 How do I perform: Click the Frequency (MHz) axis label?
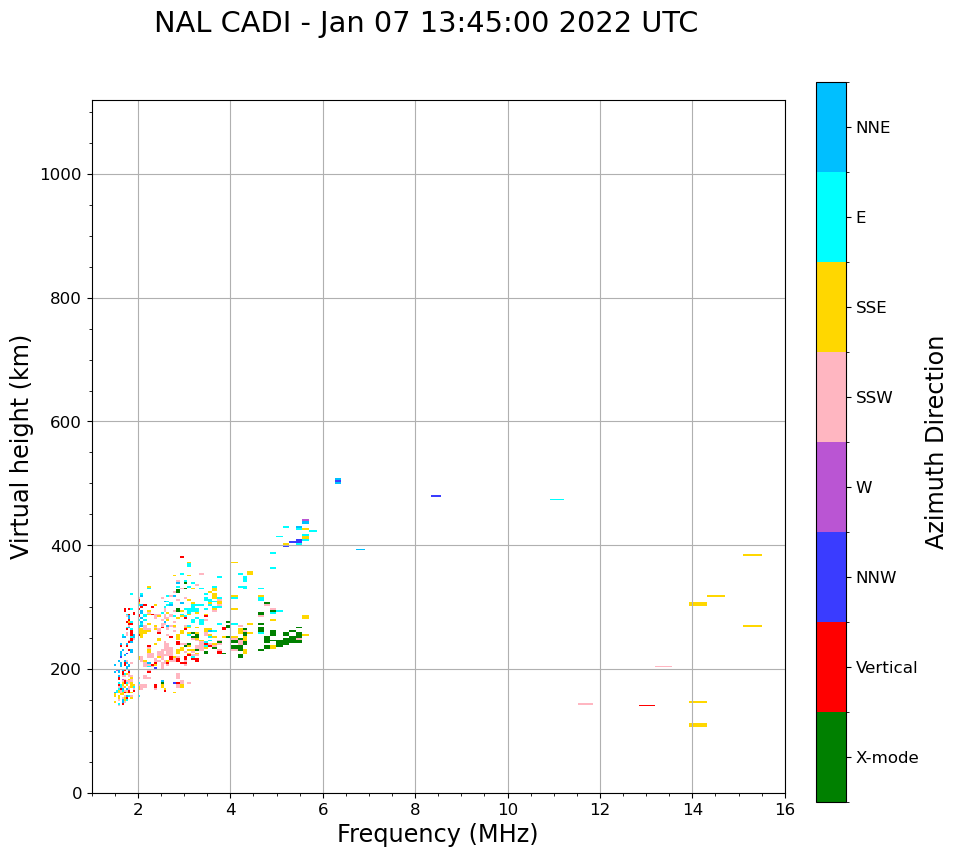(x=437, y=834)
